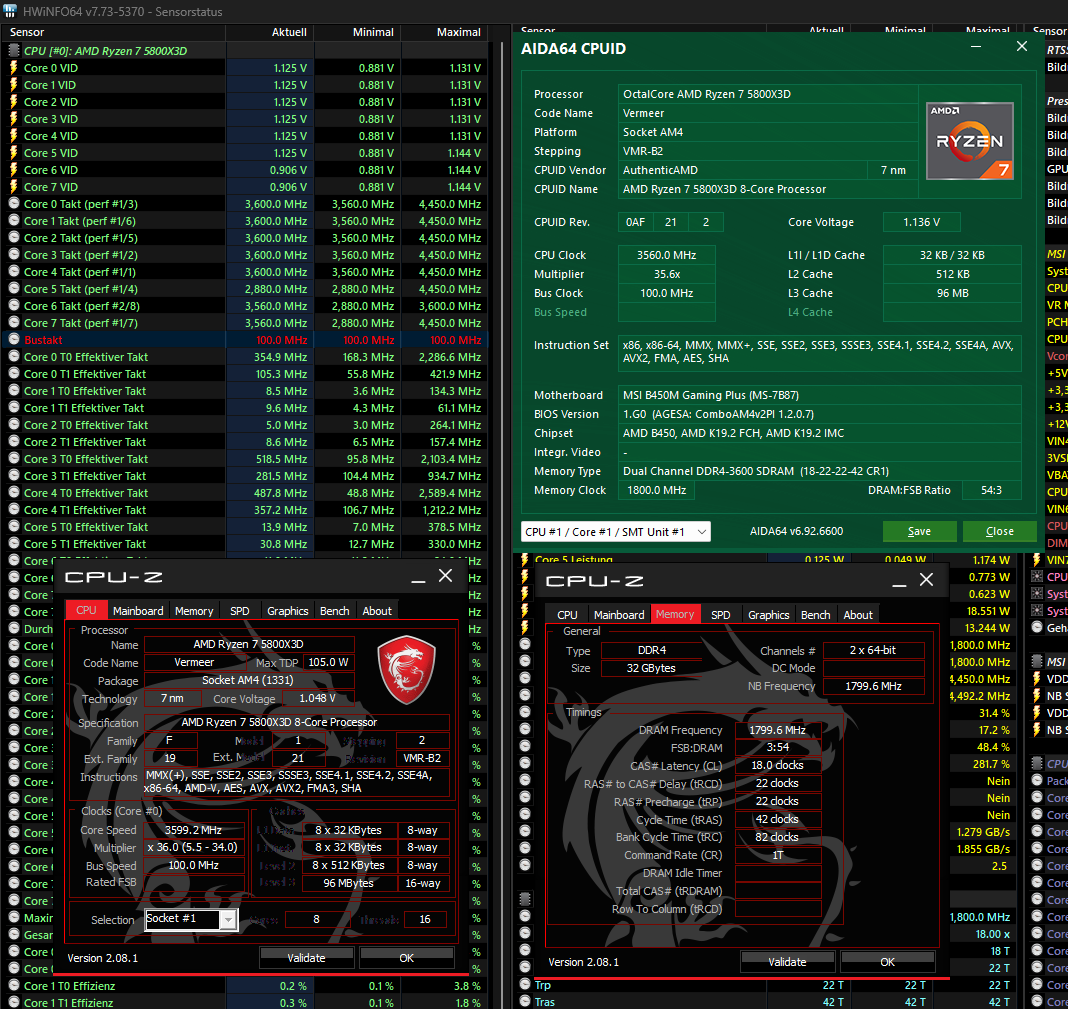
Task: Open SPD tab in right CPU-Z window
Action: (x=721, y=615)
